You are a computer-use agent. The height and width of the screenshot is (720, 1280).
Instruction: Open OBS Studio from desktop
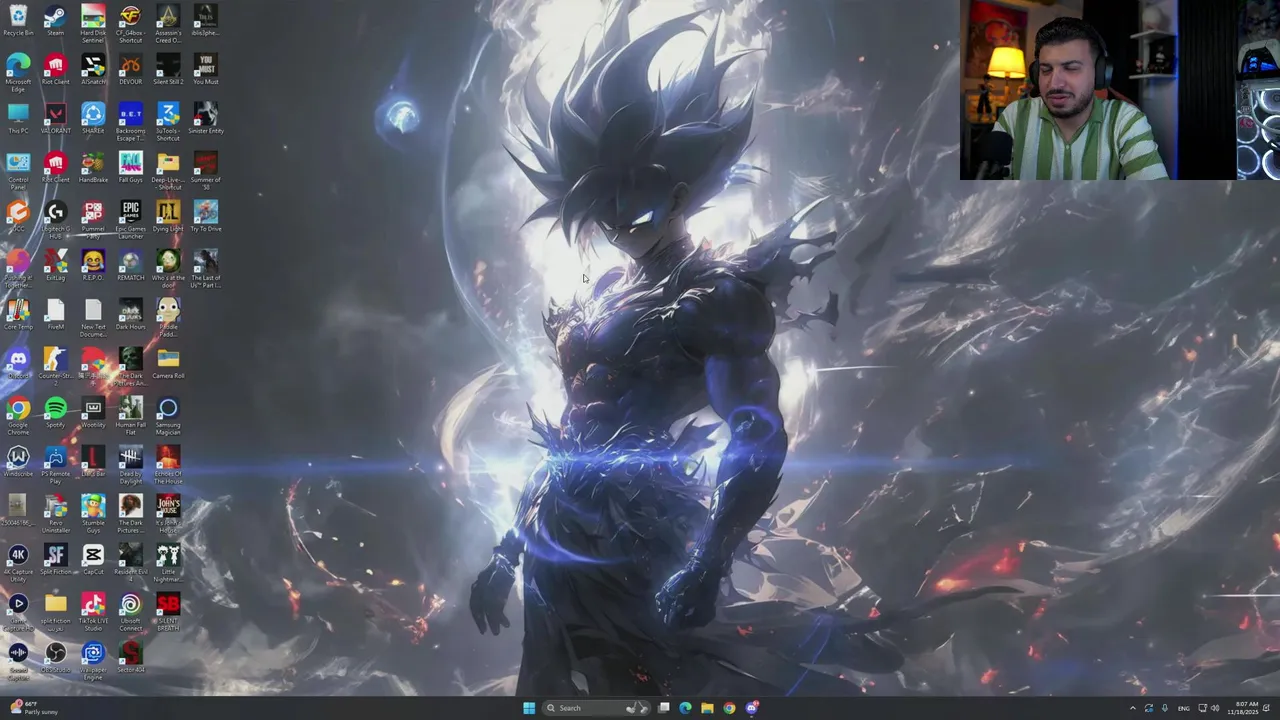[55, 657]
